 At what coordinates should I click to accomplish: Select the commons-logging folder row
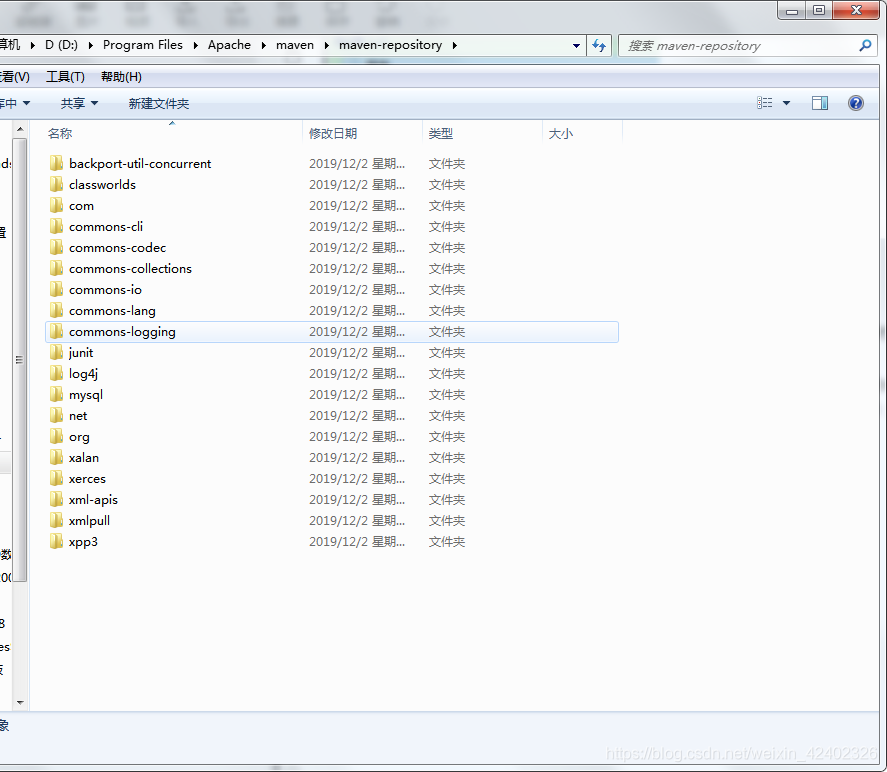(x=122, y=332)
